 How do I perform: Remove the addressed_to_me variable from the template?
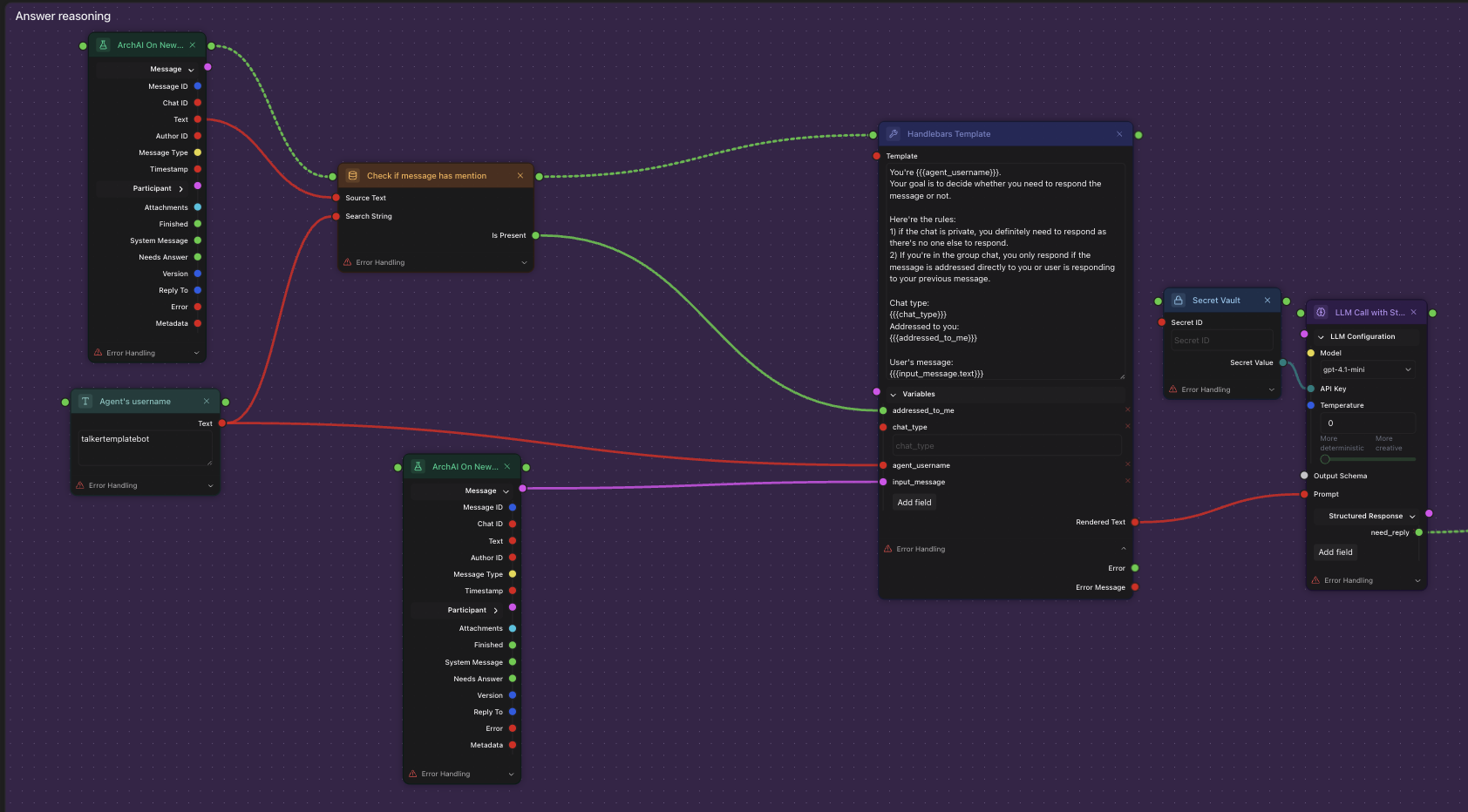pyautogui.click(x=1127, y=409)
